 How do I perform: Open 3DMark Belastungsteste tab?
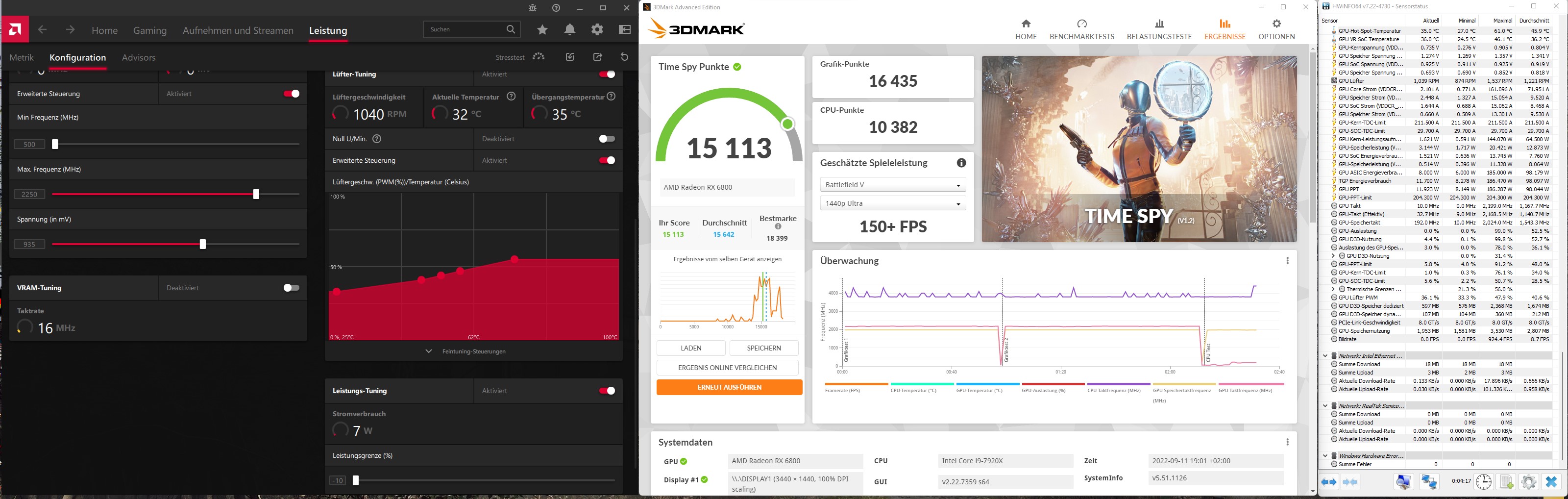pyautogui.click(x=1159, y=30)
